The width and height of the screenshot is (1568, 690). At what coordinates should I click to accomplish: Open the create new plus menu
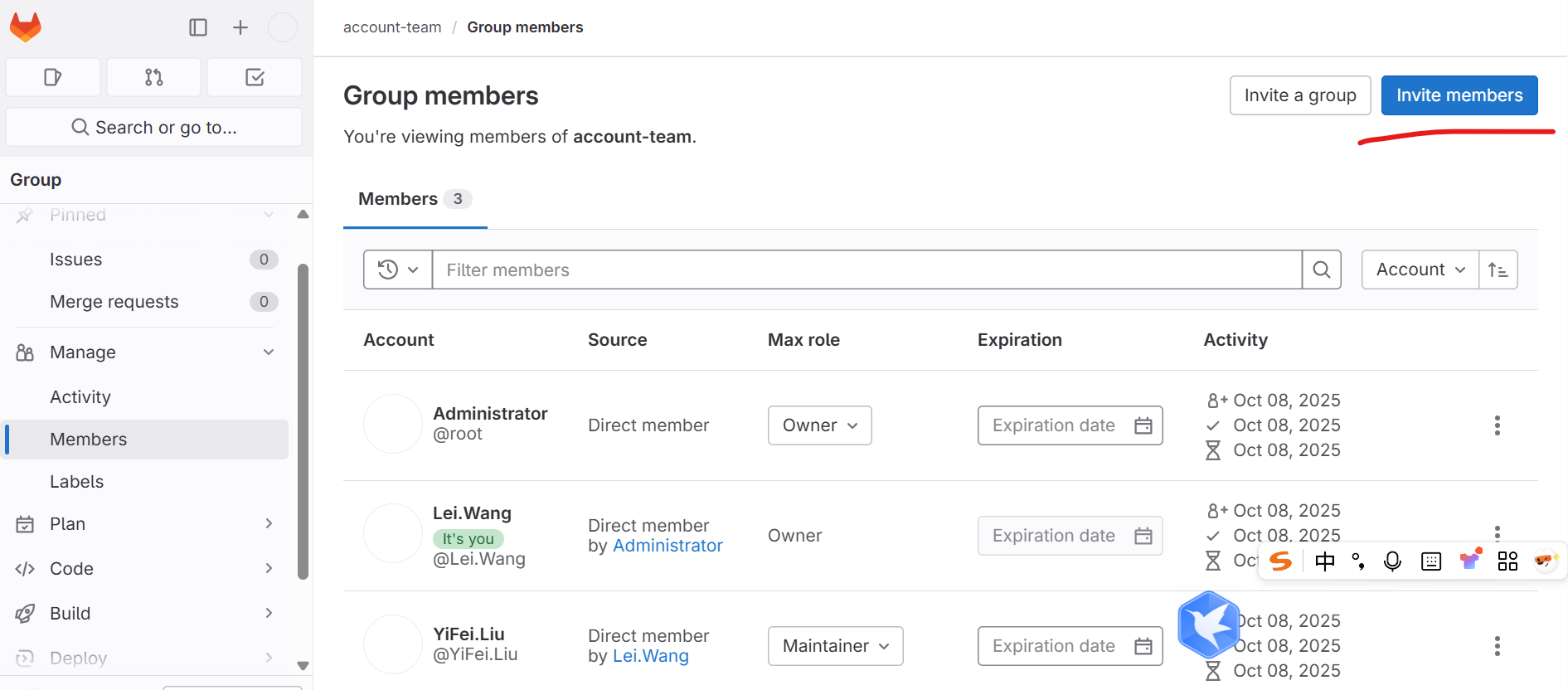point(240,27)
